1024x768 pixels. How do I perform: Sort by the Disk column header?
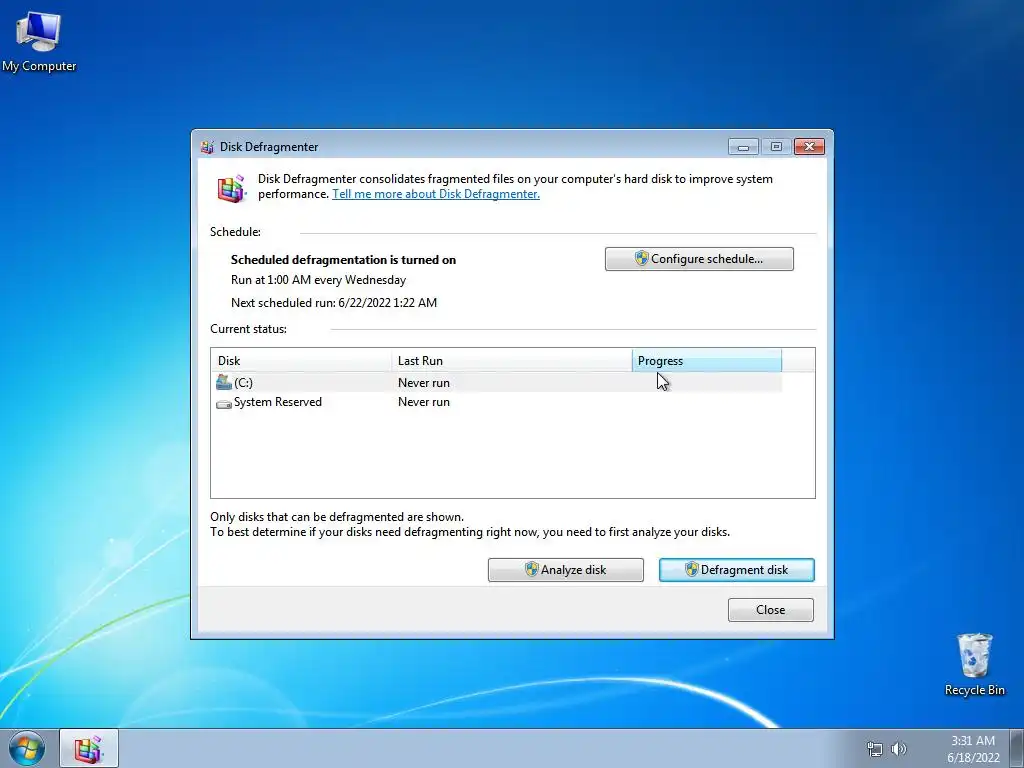pos(302,360)
